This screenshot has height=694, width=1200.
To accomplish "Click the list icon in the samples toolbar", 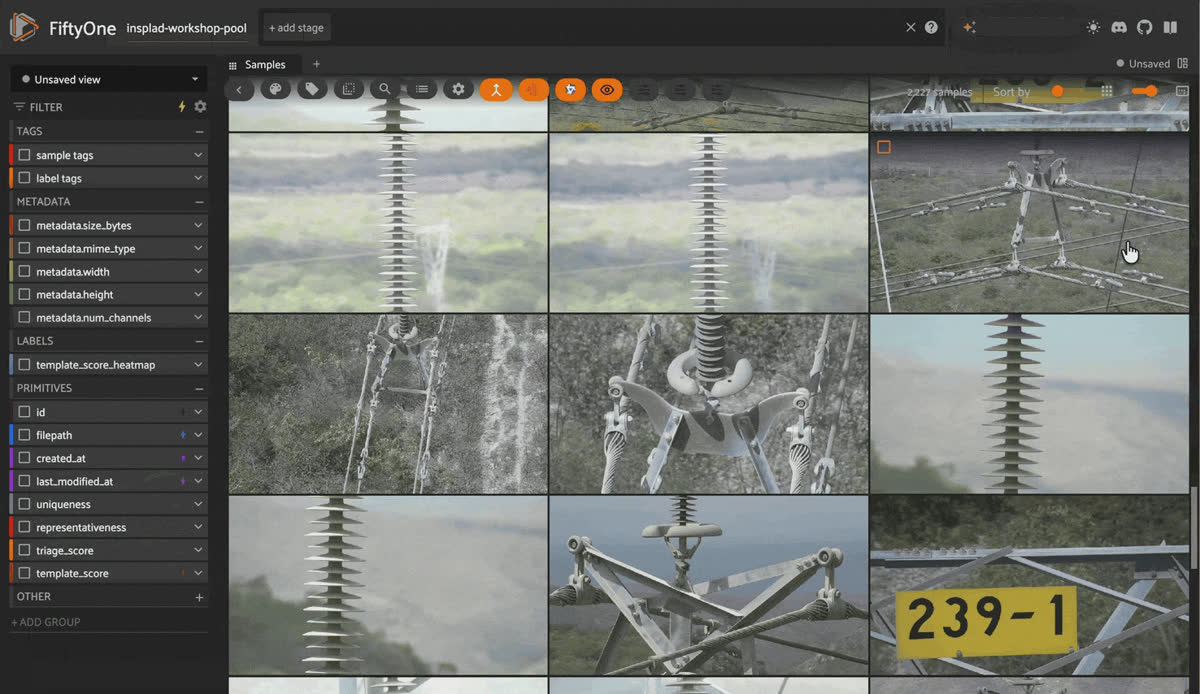I will click(x=422, y=89).
